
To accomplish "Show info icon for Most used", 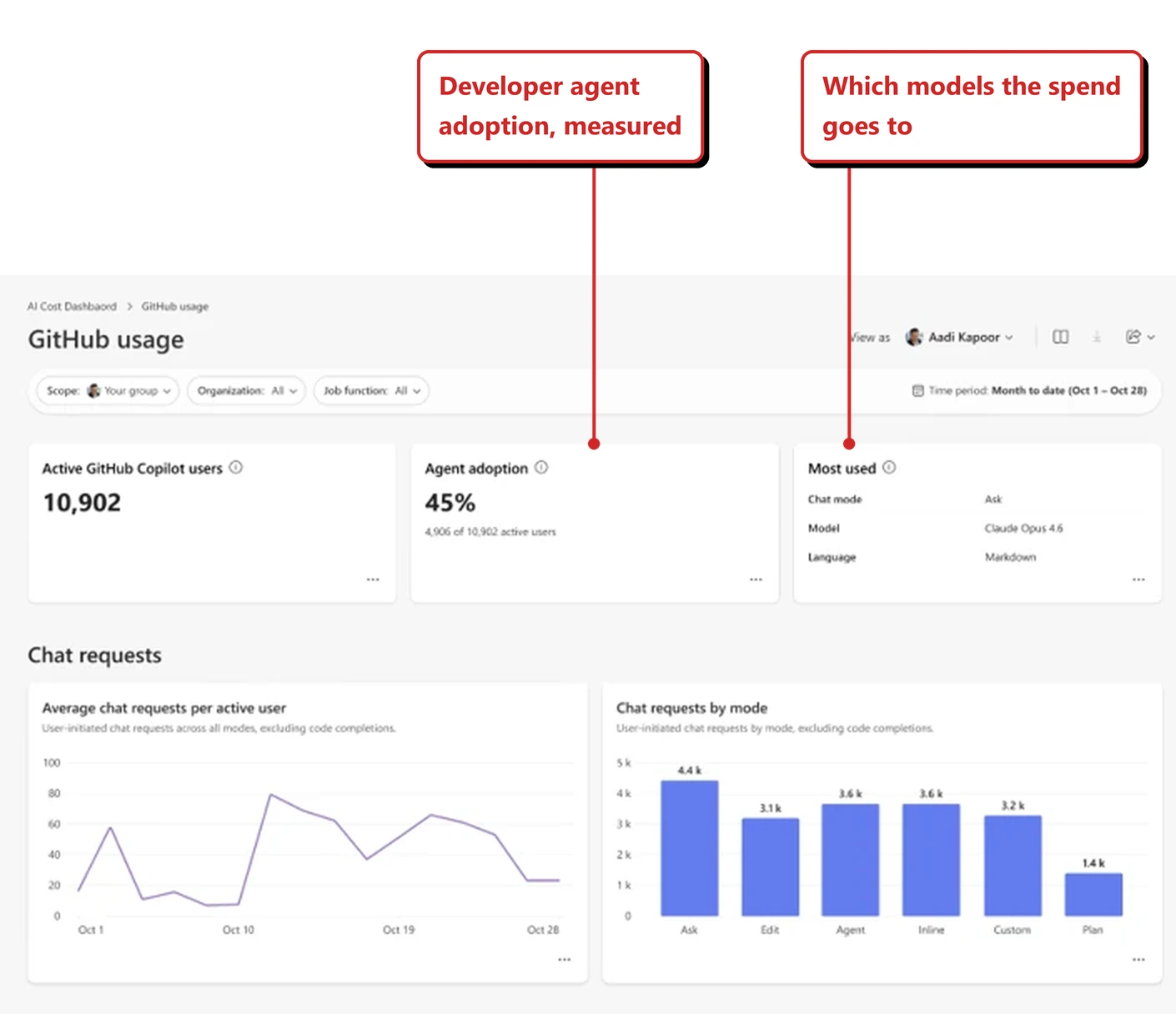I will pyautogui.click(x=889, y=468).
